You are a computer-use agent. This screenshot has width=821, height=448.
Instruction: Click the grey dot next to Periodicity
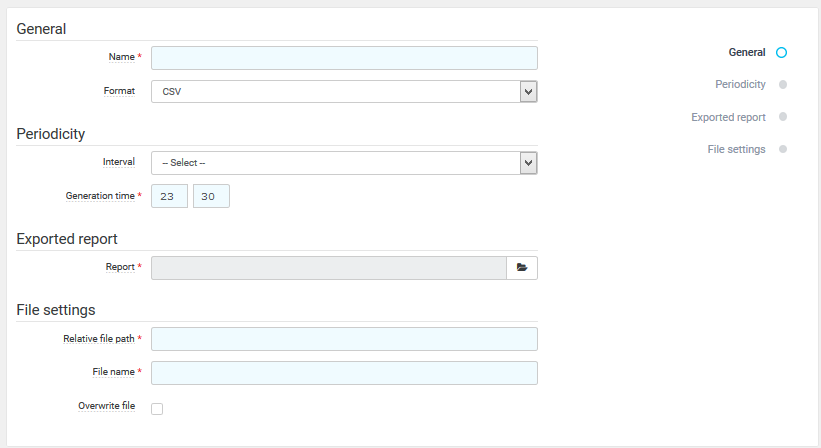click(783, 85)
